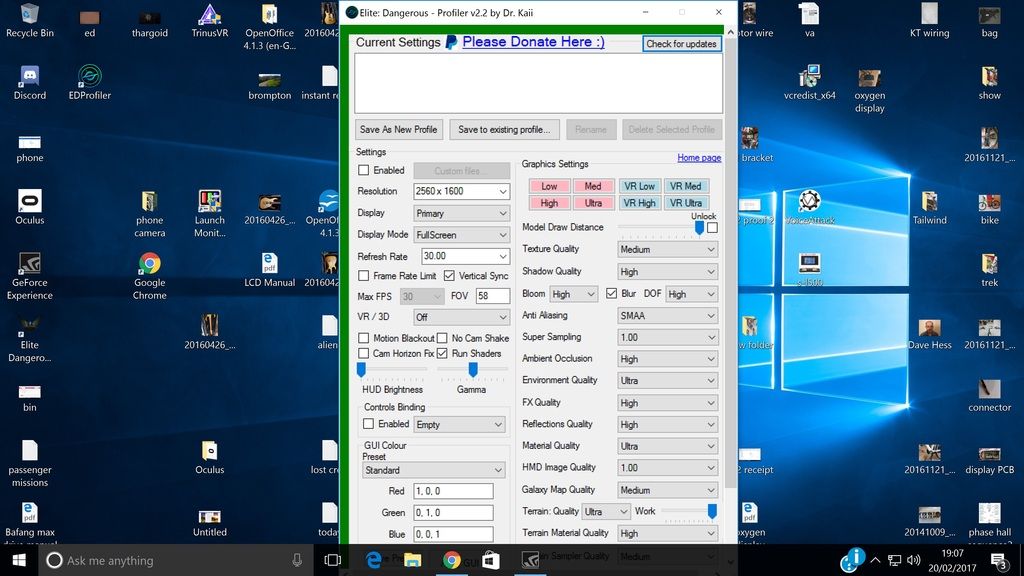Click Save As New Profile button
The width and height of the screenshot is (1024, 576).
tap(398, 129)
